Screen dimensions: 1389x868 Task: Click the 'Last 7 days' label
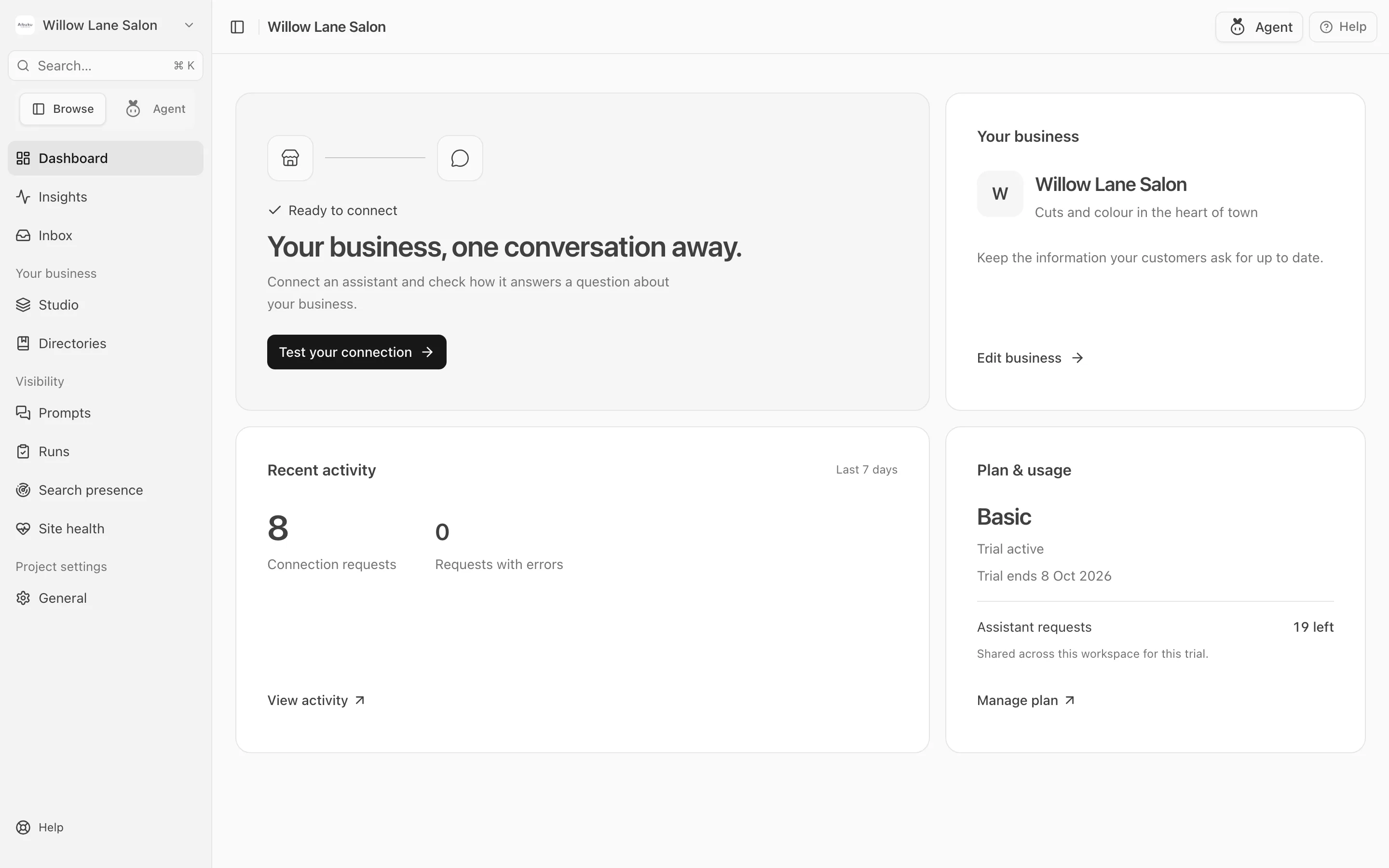[x=867, y=470]
